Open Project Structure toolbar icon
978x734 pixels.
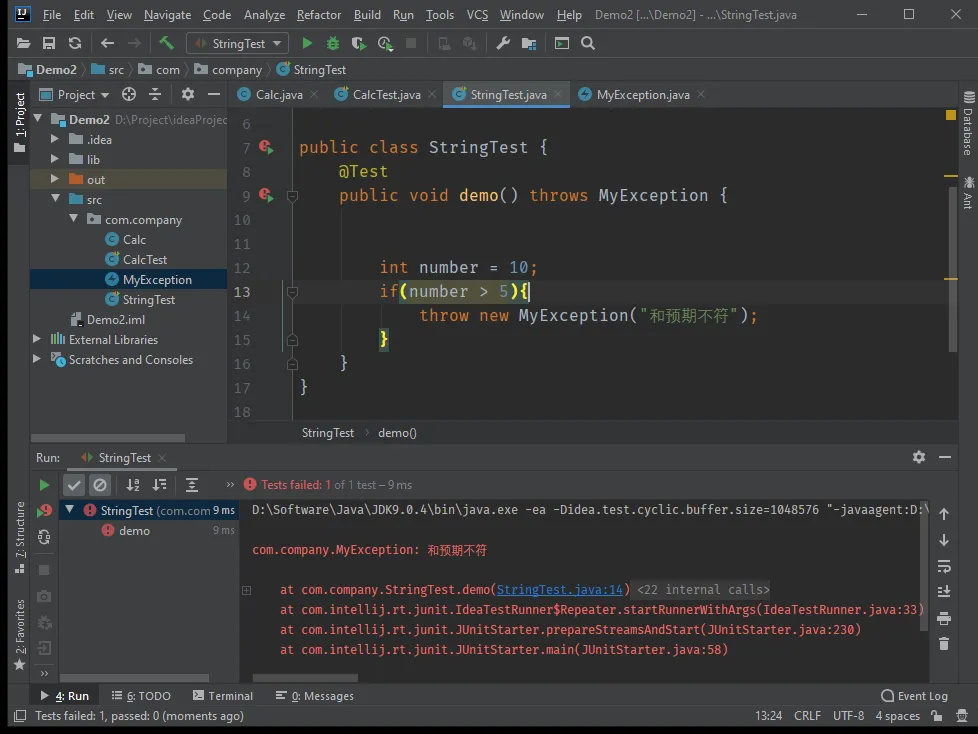pos(528,43)
